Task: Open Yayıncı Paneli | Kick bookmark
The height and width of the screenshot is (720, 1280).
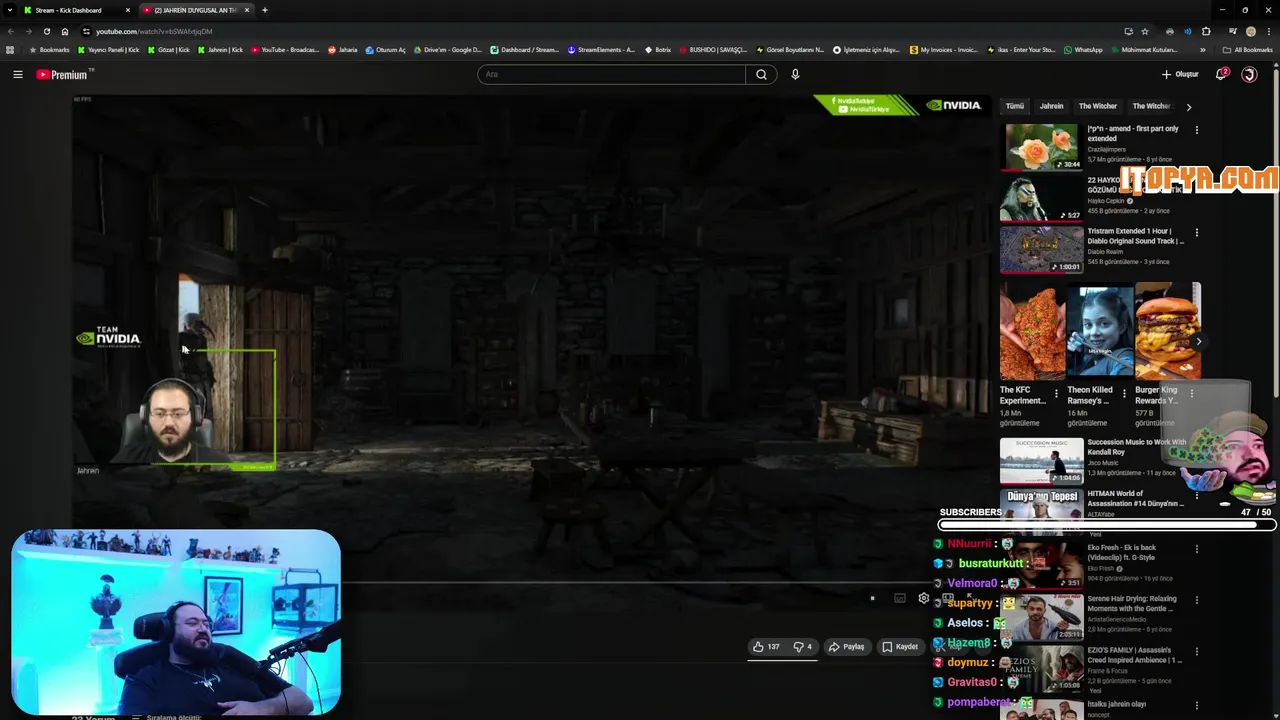Action: 109,50
